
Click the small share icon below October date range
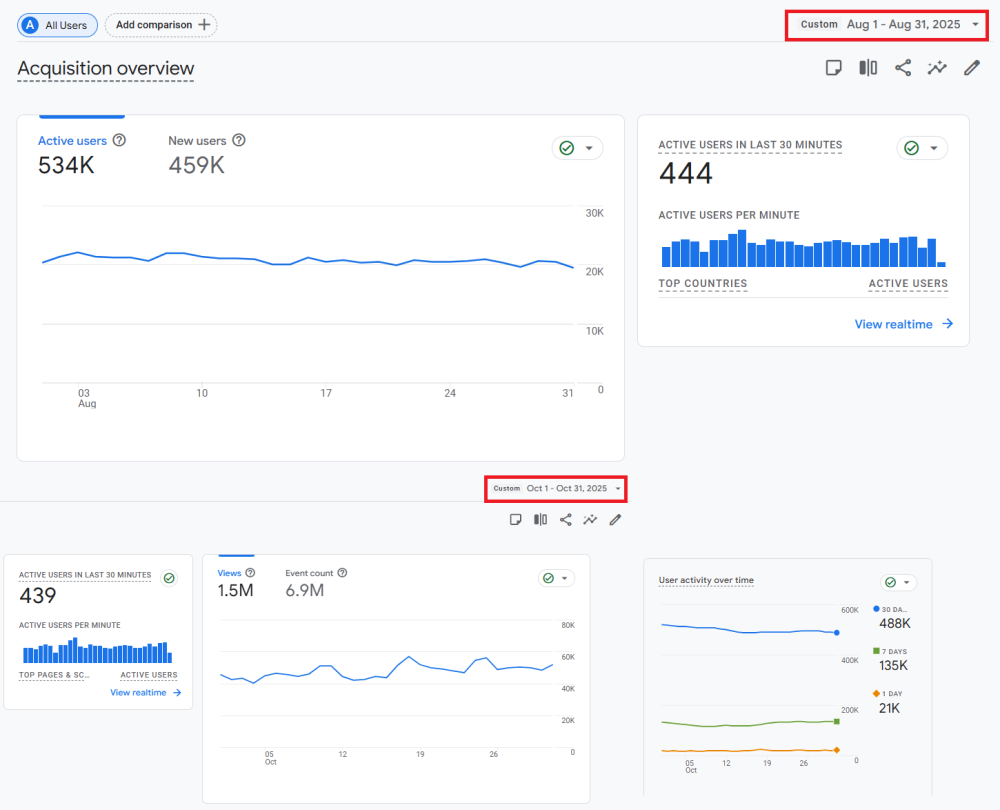click(x=566, y=519)
